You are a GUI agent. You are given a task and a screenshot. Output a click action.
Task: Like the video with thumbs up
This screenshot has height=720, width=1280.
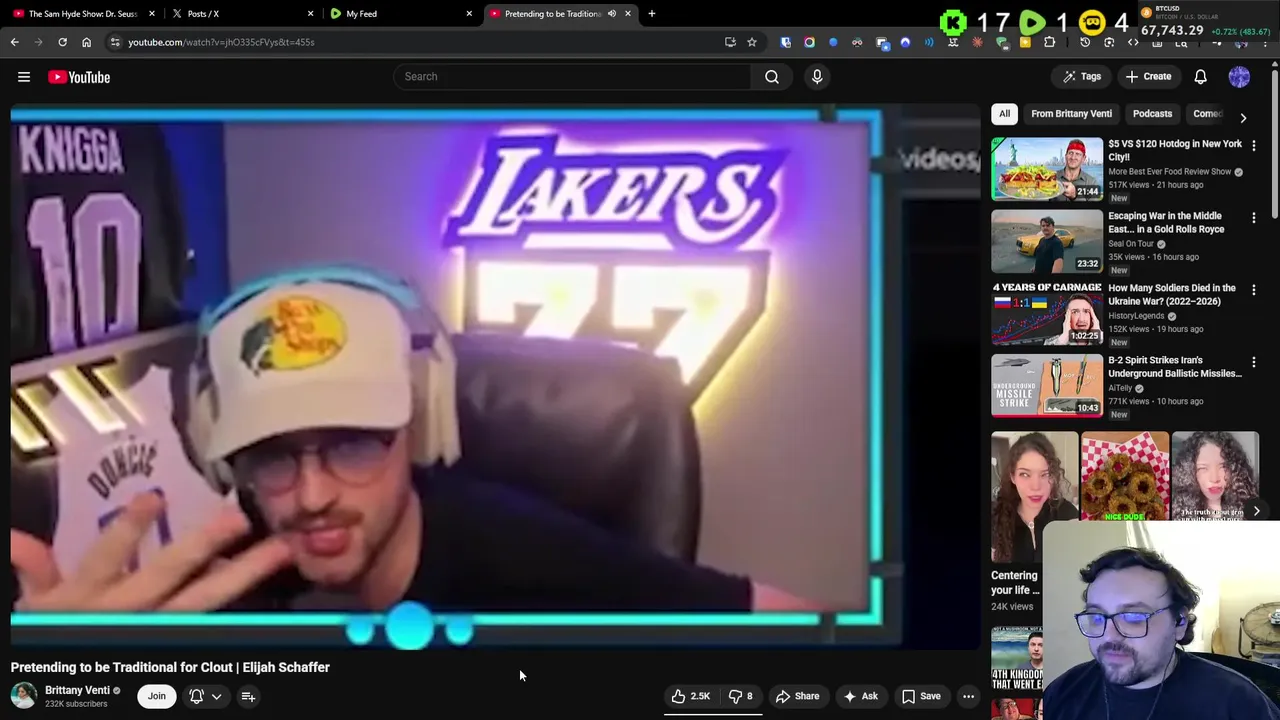(x=691, y=696)
